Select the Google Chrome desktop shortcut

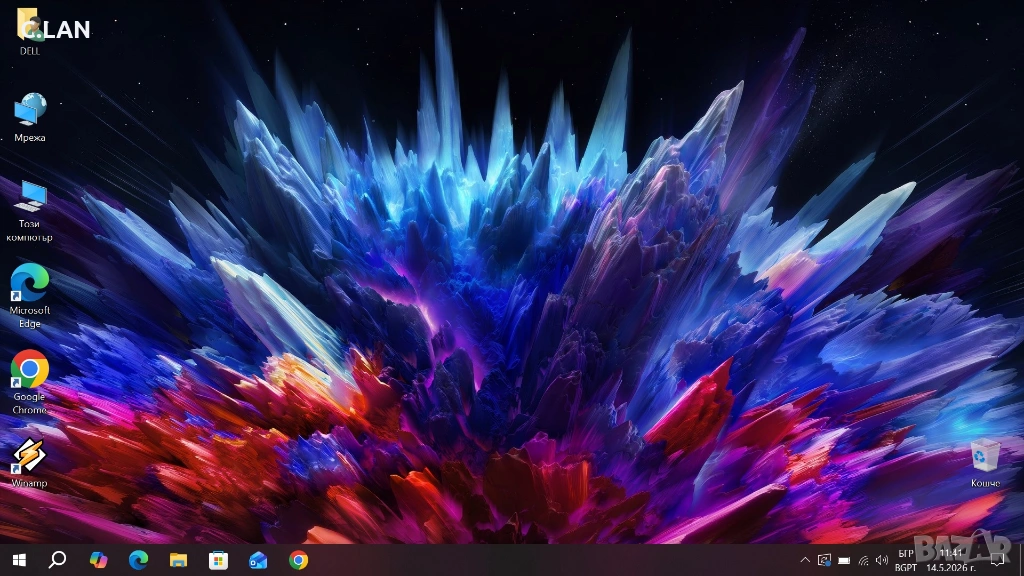pos(29,383)
